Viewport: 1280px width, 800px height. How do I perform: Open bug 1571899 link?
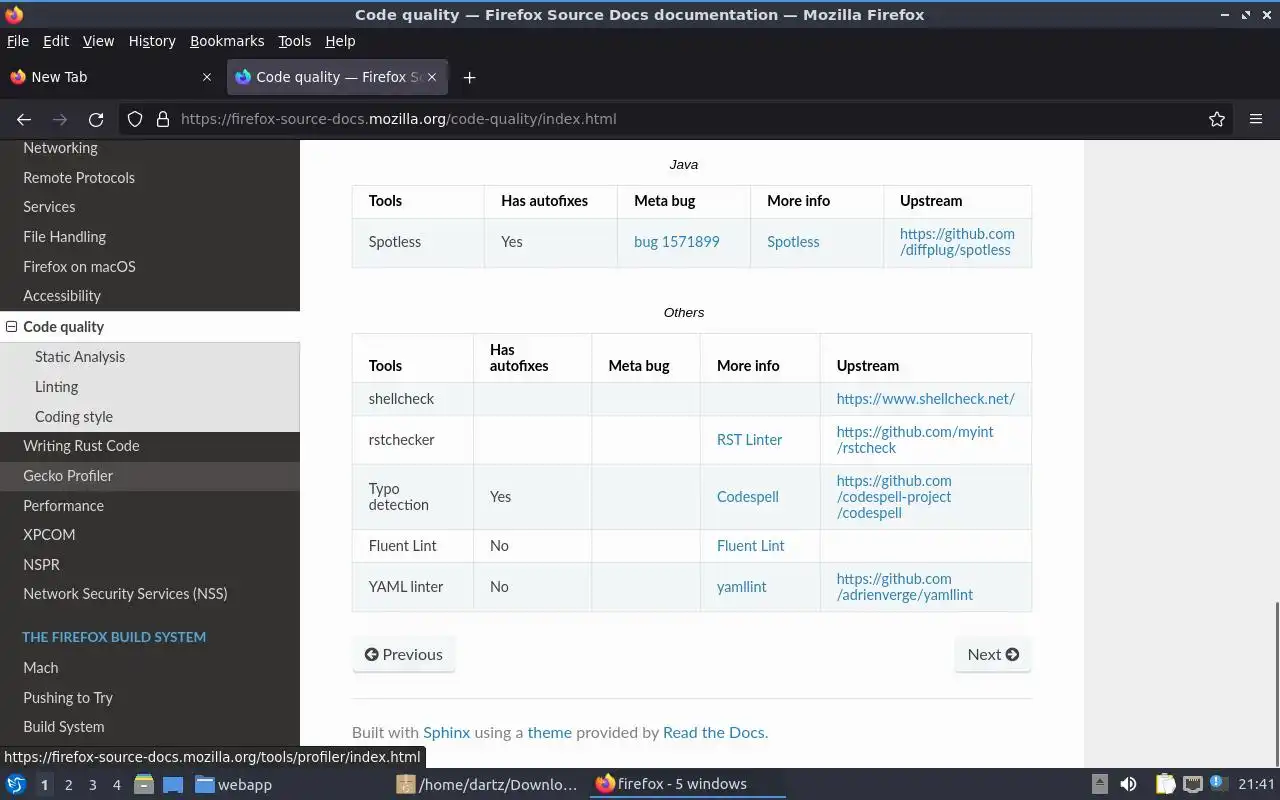677,242
